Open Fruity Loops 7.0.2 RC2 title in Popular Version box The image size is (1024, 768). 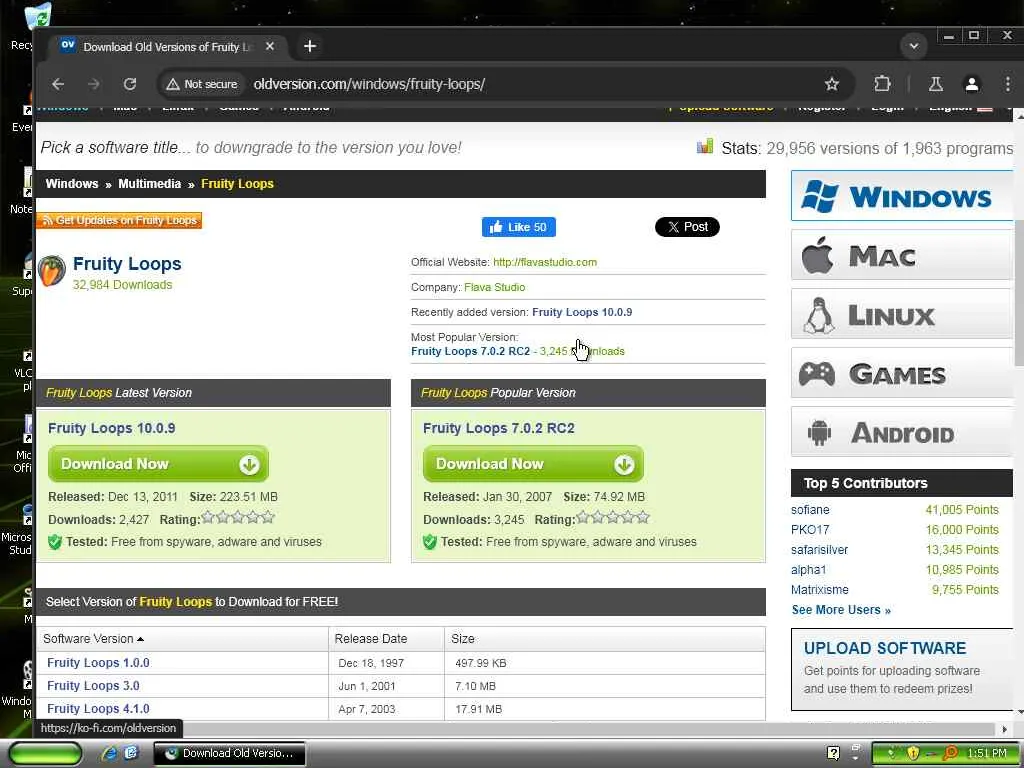tap(498, 428)
